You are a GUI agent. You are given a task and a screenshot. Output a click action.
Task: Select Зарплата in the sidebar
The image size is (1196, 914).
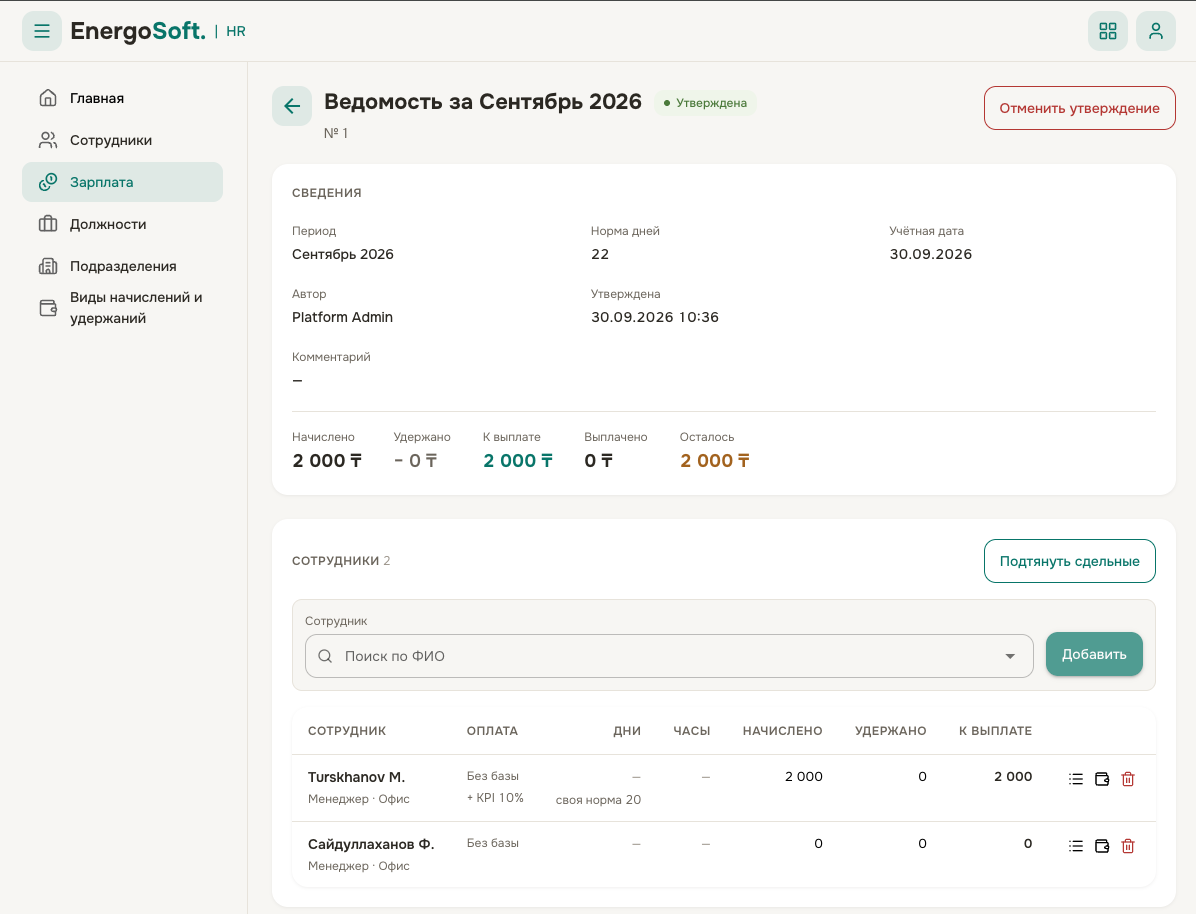point(122,182)
